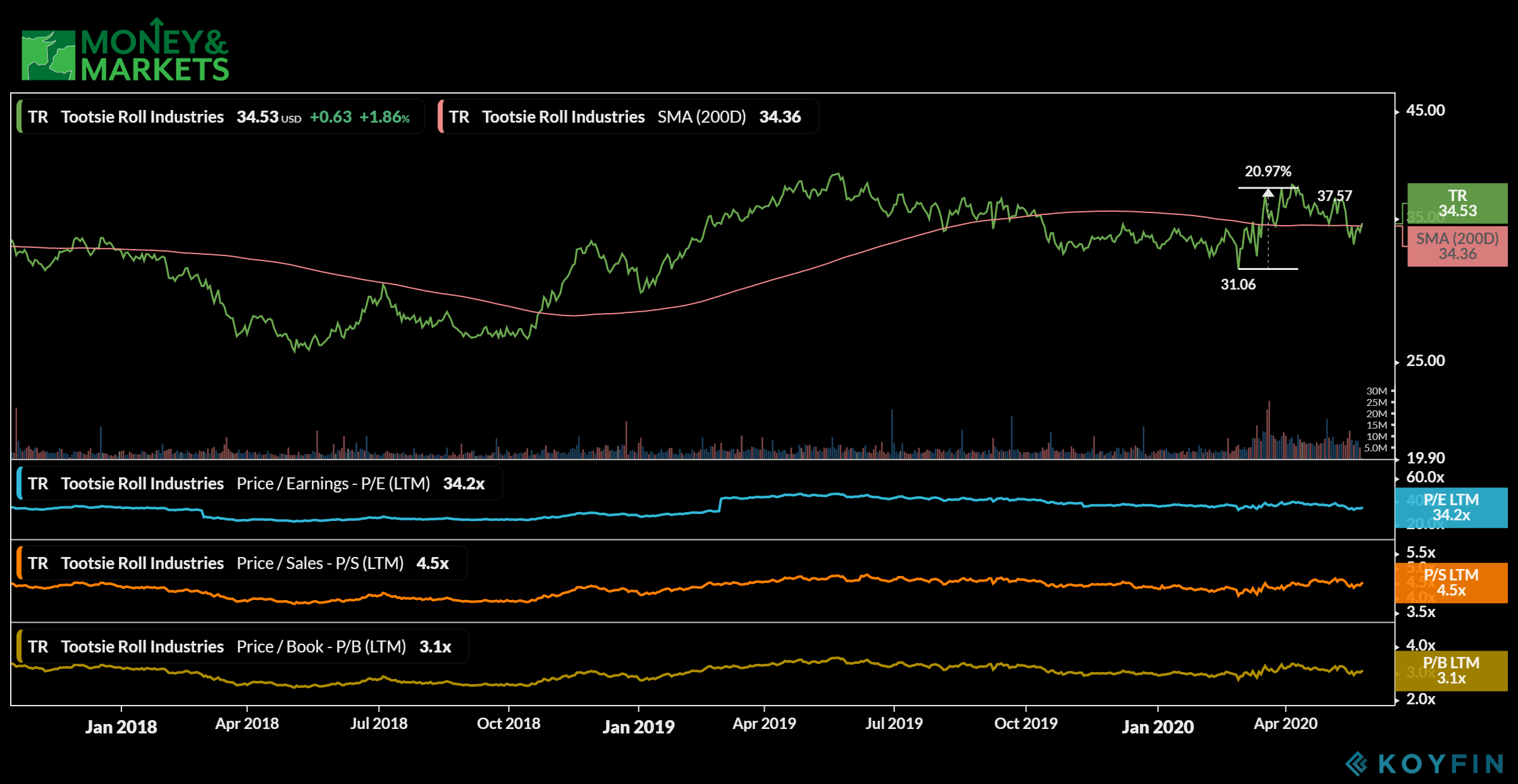
Task: Click the Apr 2018 date label
Action: click(x=247, y=724)
